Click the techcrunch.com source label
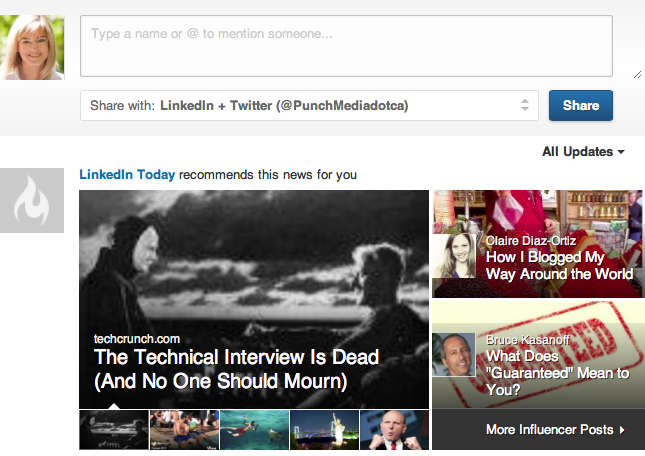 pos(137,339)
